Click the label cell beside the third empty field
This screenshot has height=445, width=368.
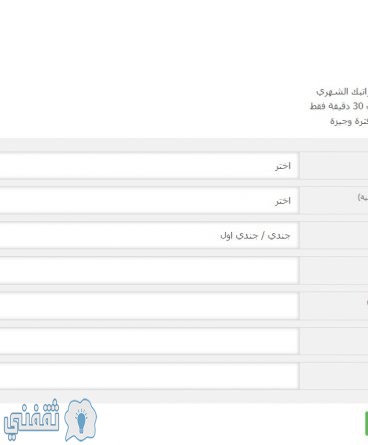click(334, 341)
